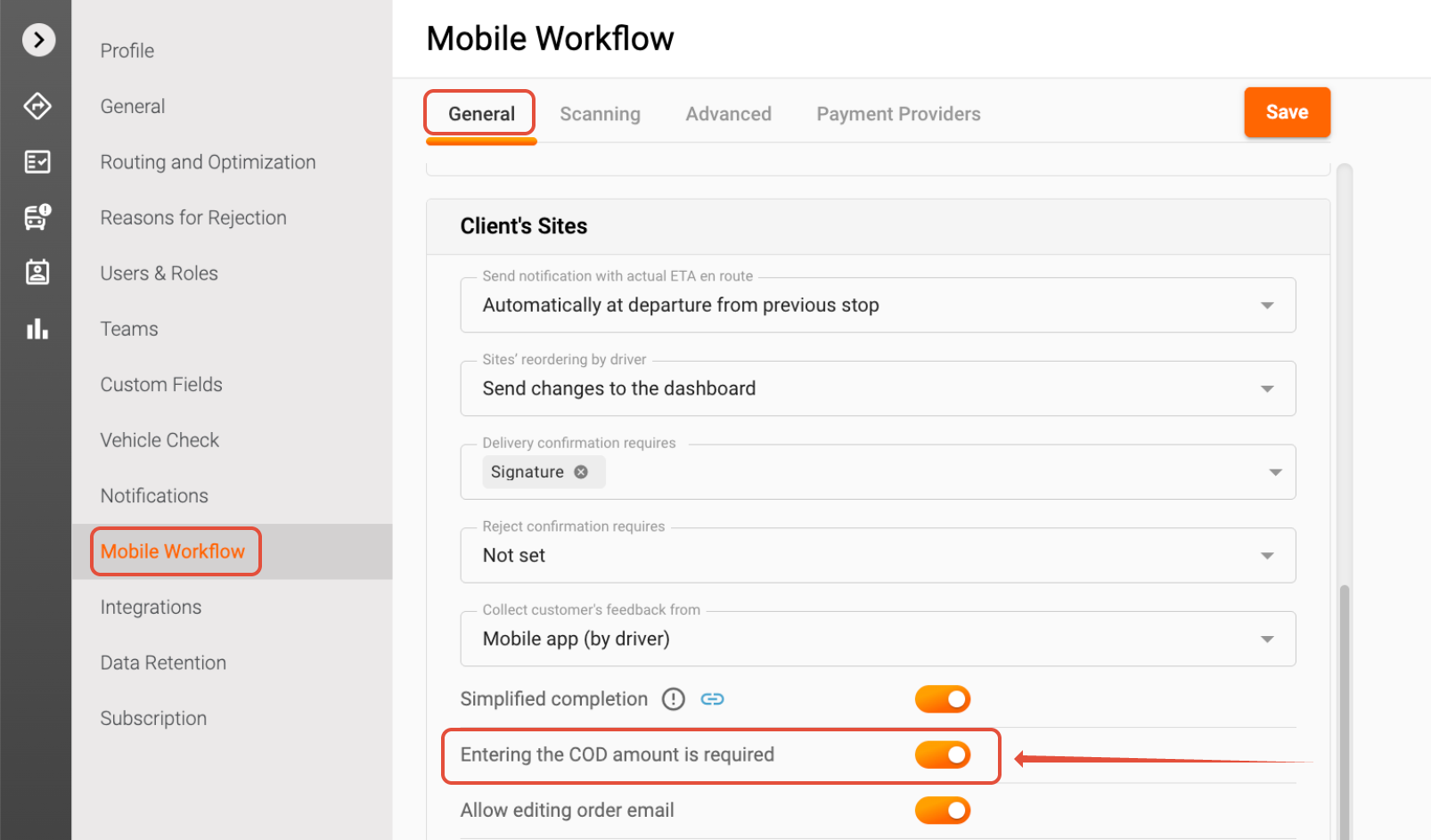This screenshot has width=1431, height=840.
Task: Click the vehicle alert icon in sidebar
Action: (37, 216)
